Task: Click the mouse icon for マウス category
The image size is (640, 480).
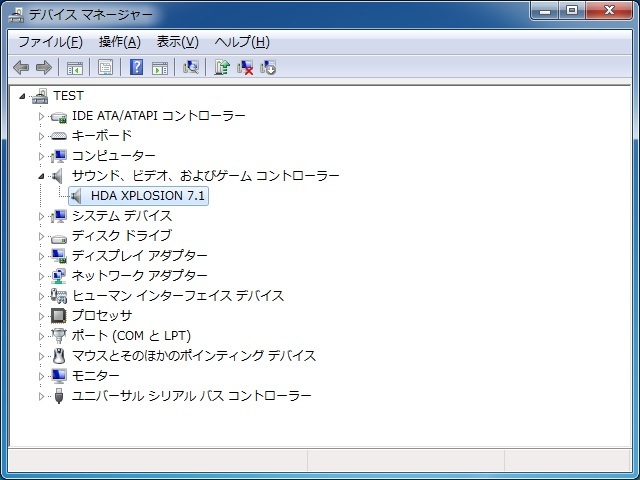Action: 59,356
